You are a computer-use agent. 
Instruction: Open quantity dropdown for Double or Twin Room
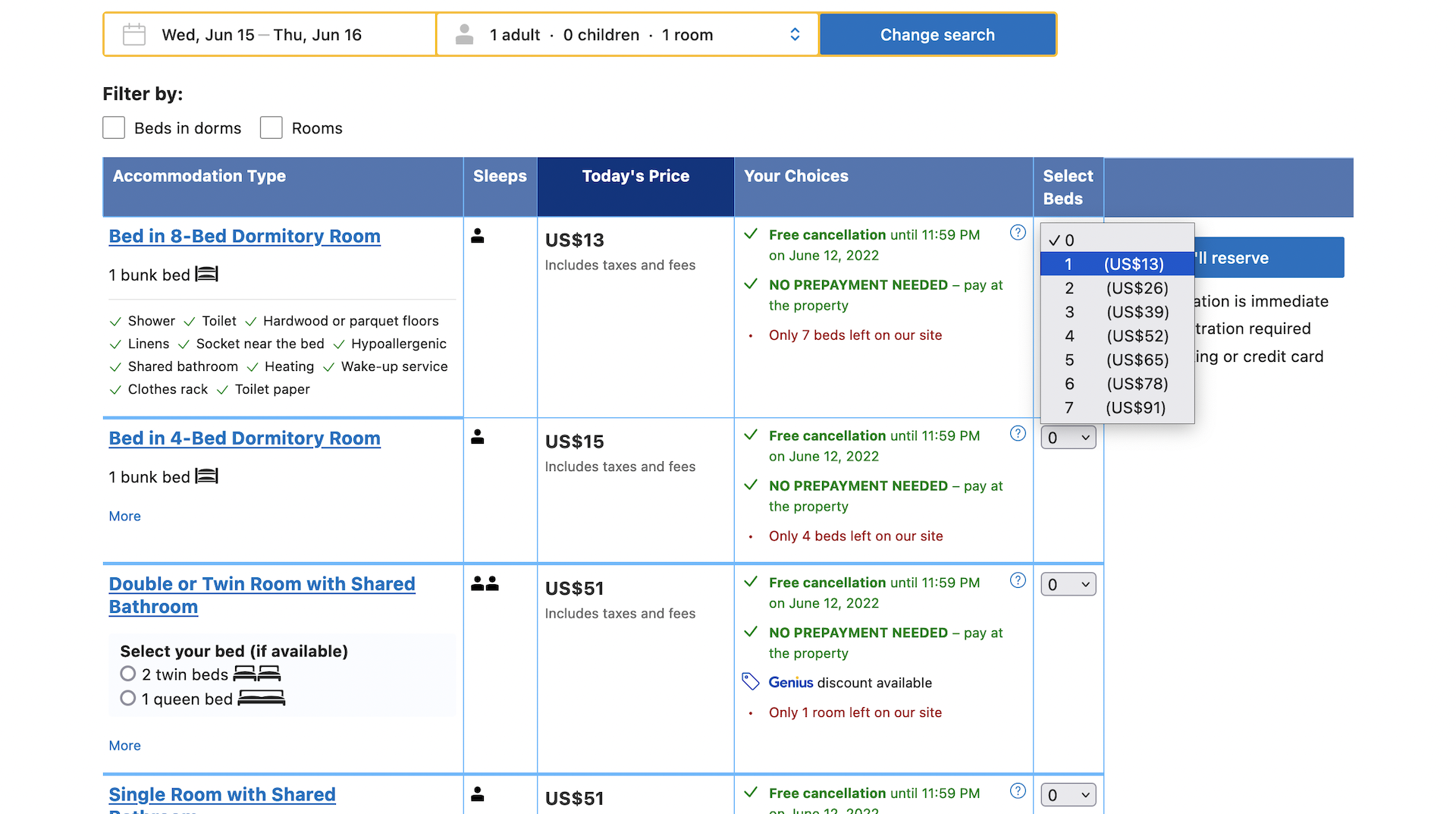pos(1068,584)
